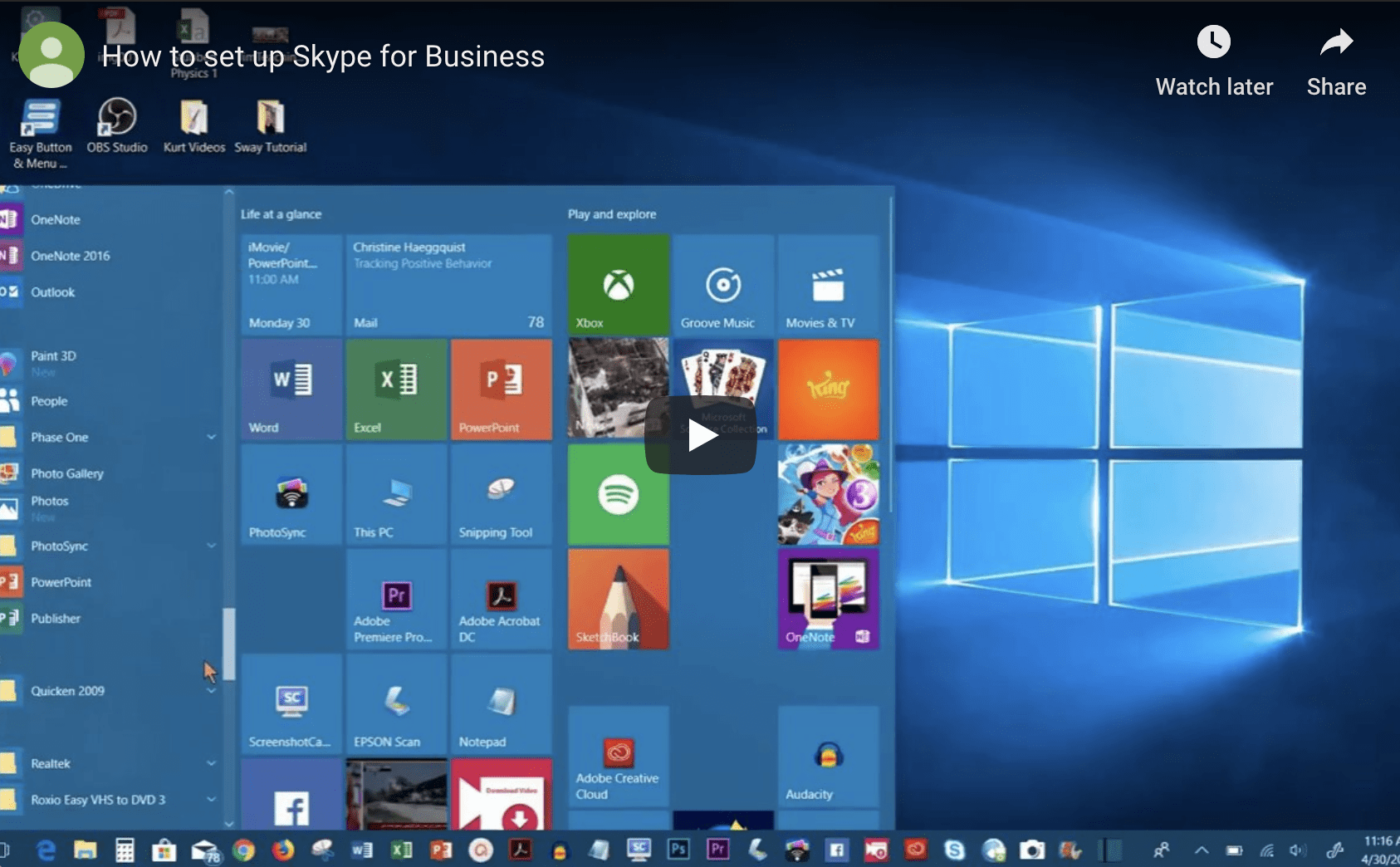Open Adobe Creative Cloud tile
This screenshot has width=1400, height=867.
pyautogui.click(x=619, y=756)
